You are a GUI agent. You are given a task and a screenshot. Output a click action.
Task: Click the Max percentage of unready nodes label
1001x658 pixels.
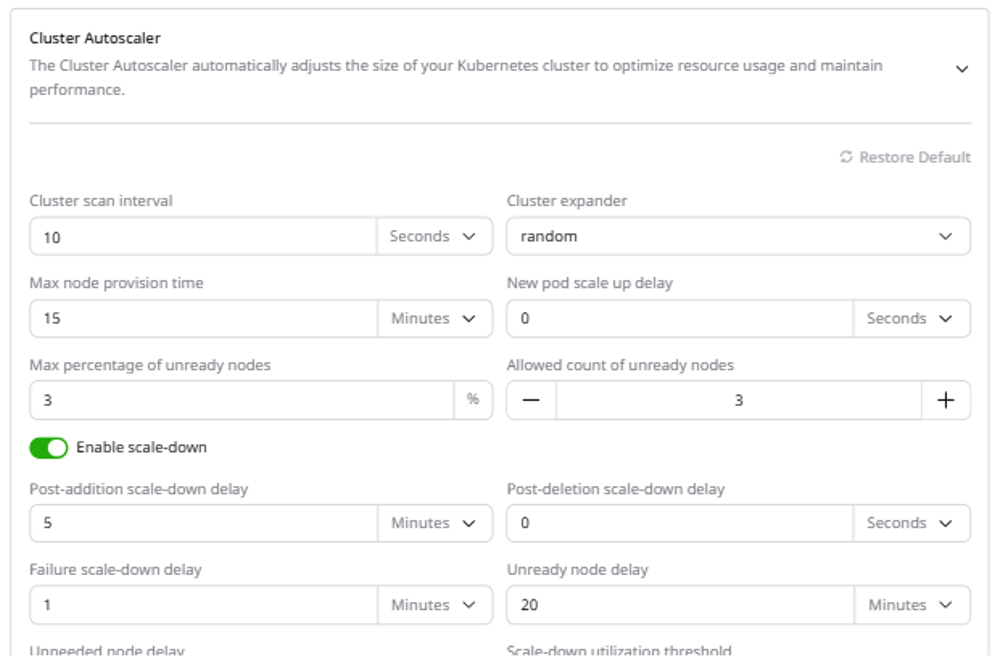[150, 365]
